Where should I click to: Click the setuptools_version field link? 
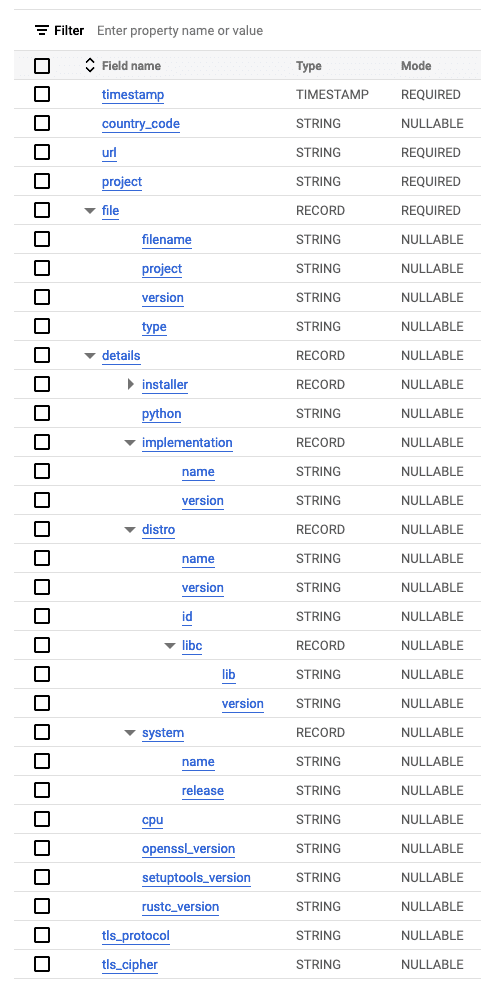coord(196,878)
